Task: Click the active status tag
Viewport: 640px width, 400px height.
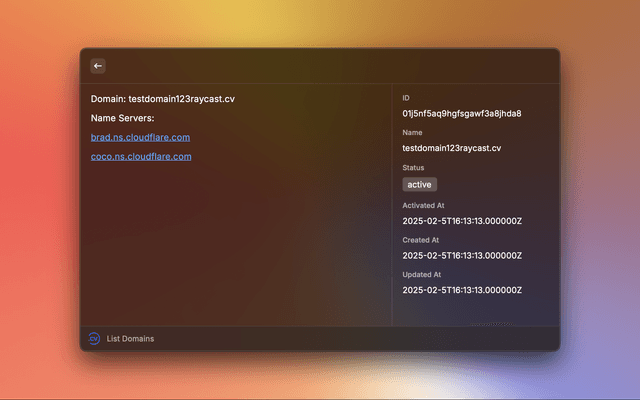Action: (419, 185)
